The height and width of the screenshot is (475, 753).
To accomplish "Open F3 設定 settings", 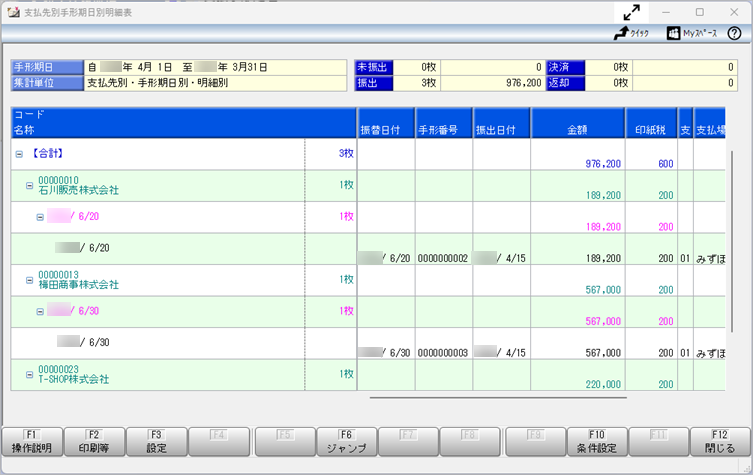I will click(x=156, y=441).
